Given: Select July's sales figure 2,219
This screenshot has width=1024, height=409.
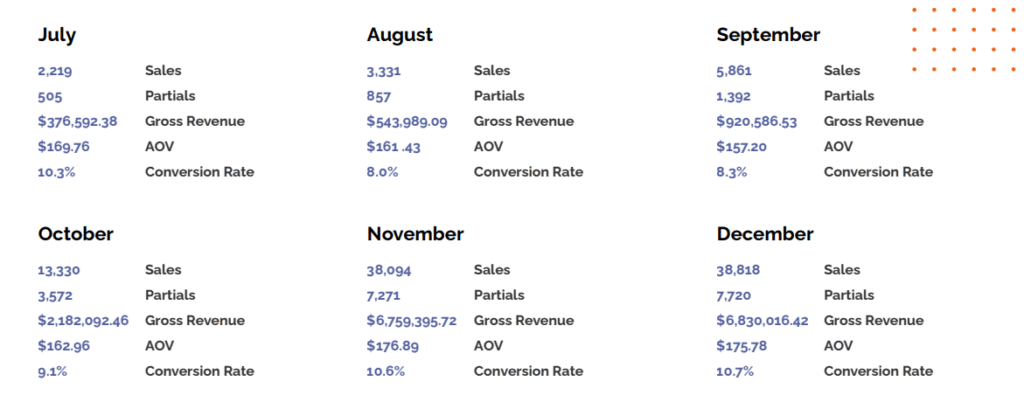Looking at the screenshot, I should 55,71.
